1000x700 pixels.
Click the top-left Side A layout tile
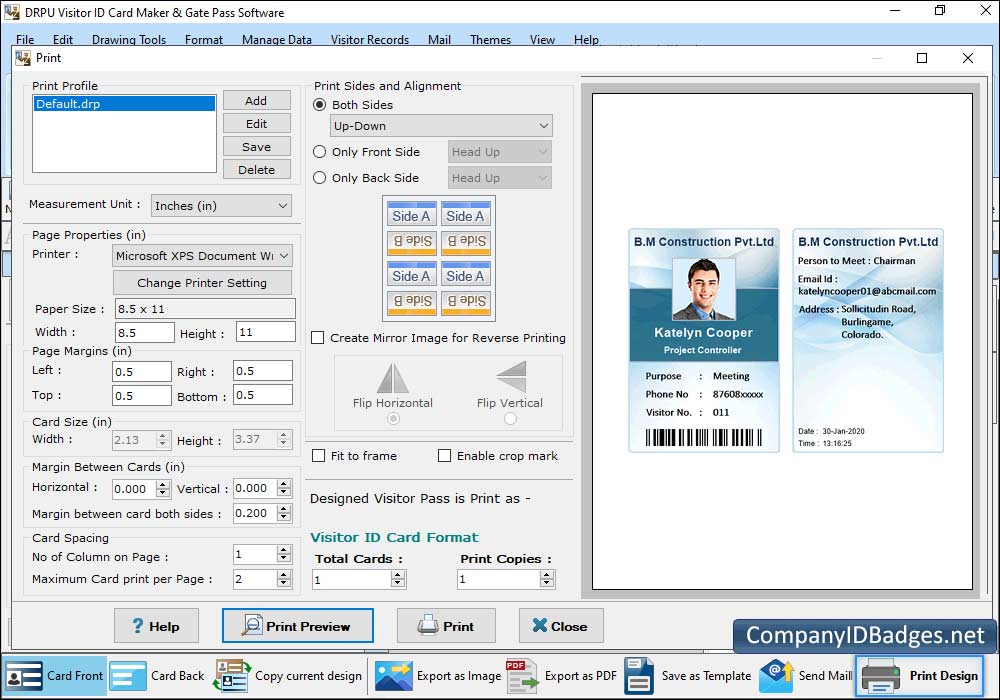click(x=411, y=215)
